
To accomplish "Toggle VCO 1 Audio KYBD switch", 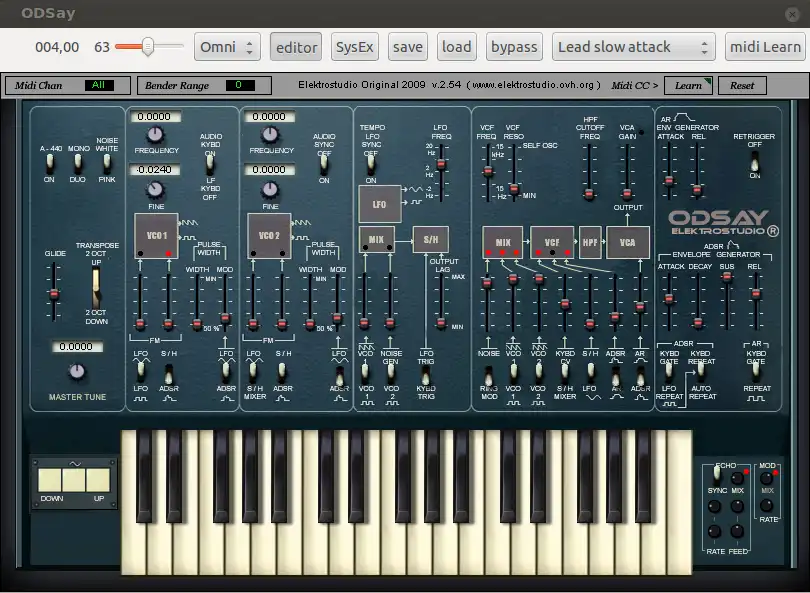I will coord(210,163).
